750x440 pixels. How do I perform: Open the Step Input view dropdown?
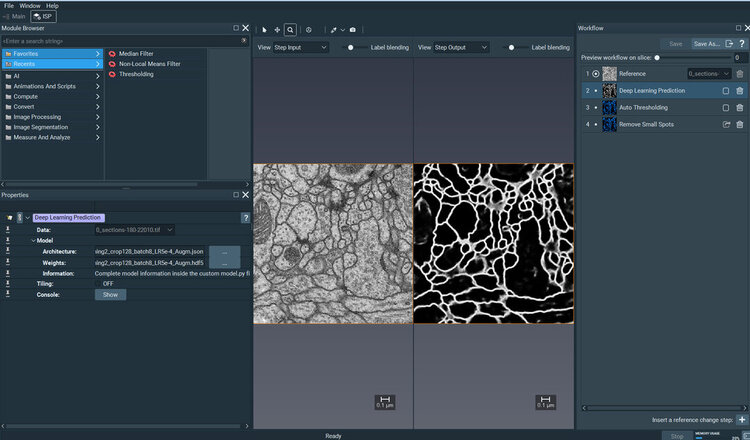(302, 47)
